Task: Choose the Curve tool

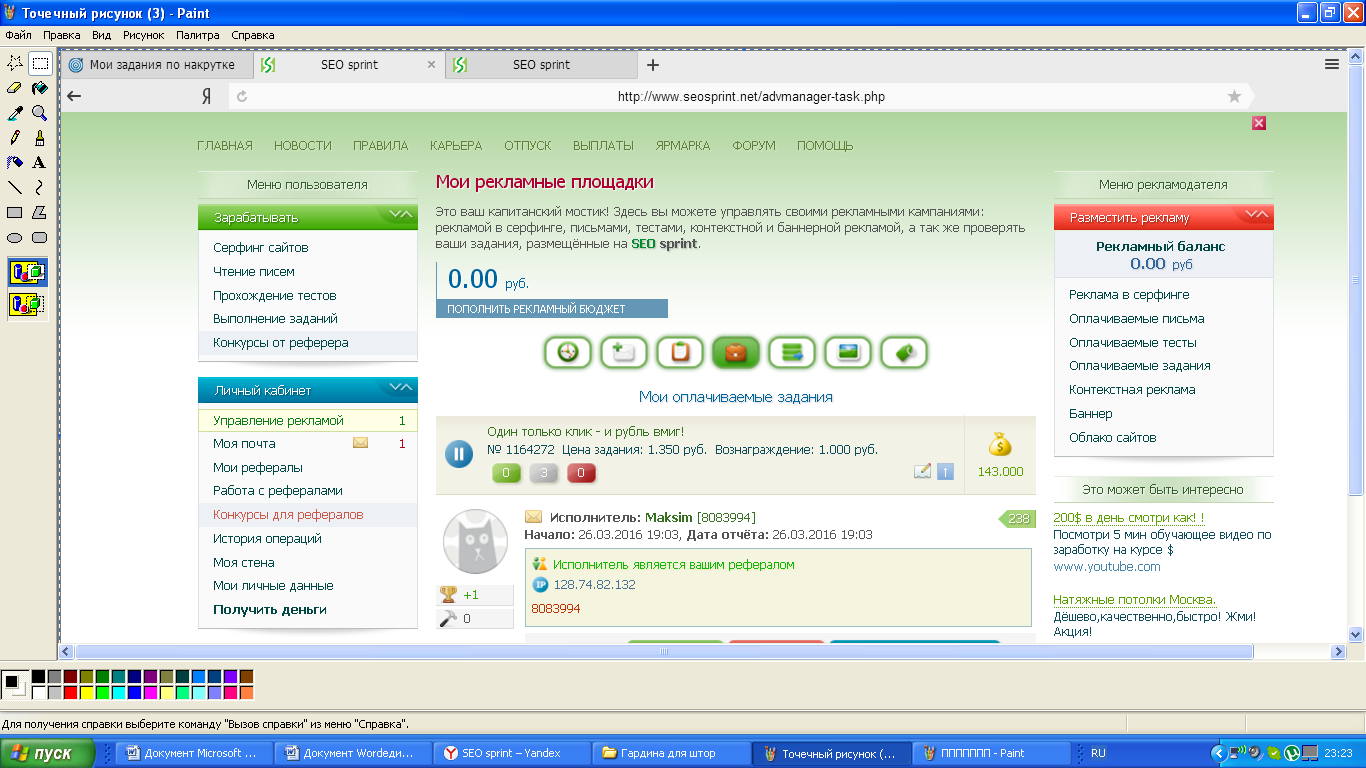Action: pyautogui.click(x=40, y=187)
